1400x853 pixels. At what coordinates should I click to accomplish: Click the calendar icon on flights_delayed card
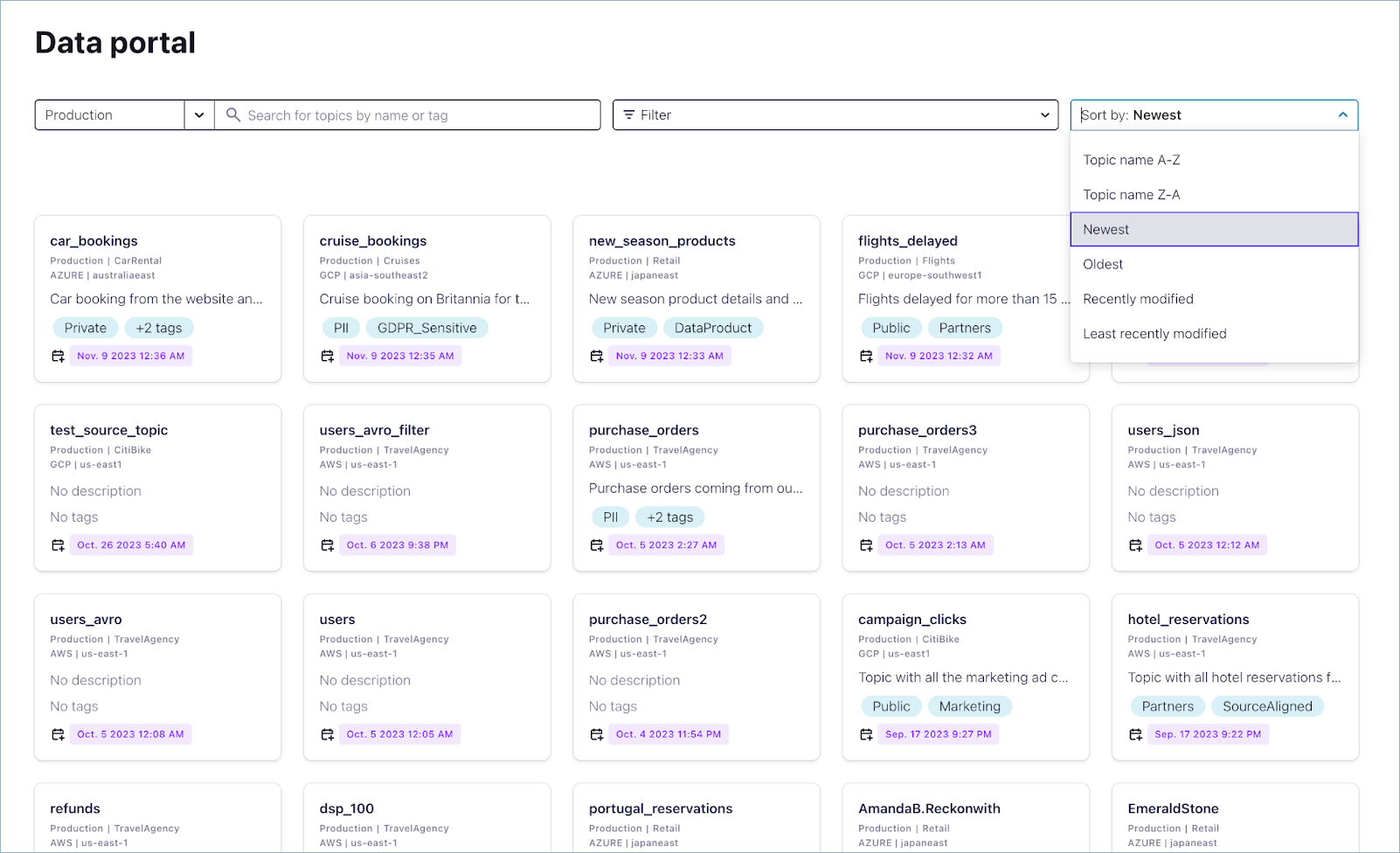(x=866, y=356)
